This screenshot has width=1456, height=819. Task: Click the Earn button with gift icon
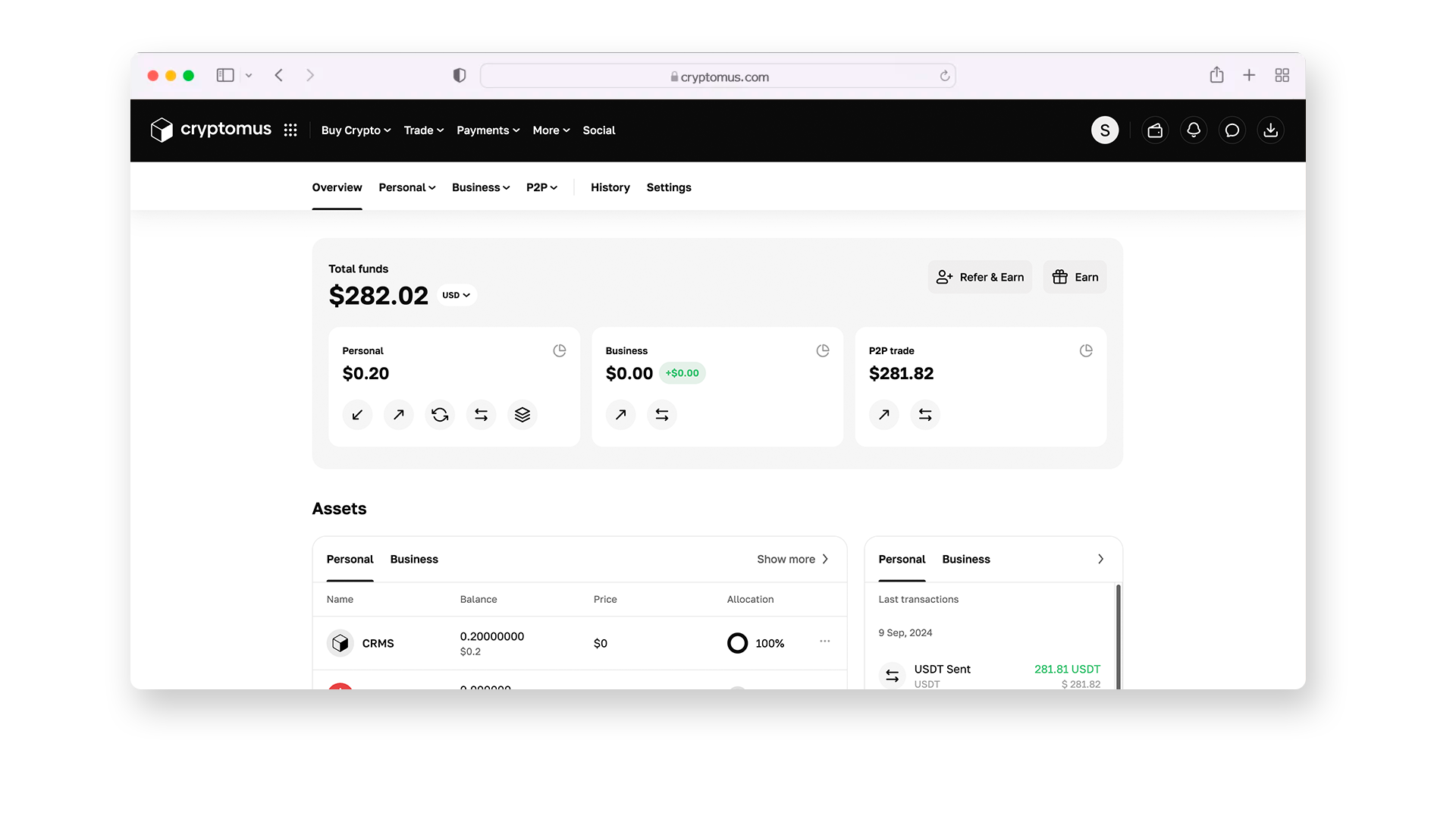1076,277
